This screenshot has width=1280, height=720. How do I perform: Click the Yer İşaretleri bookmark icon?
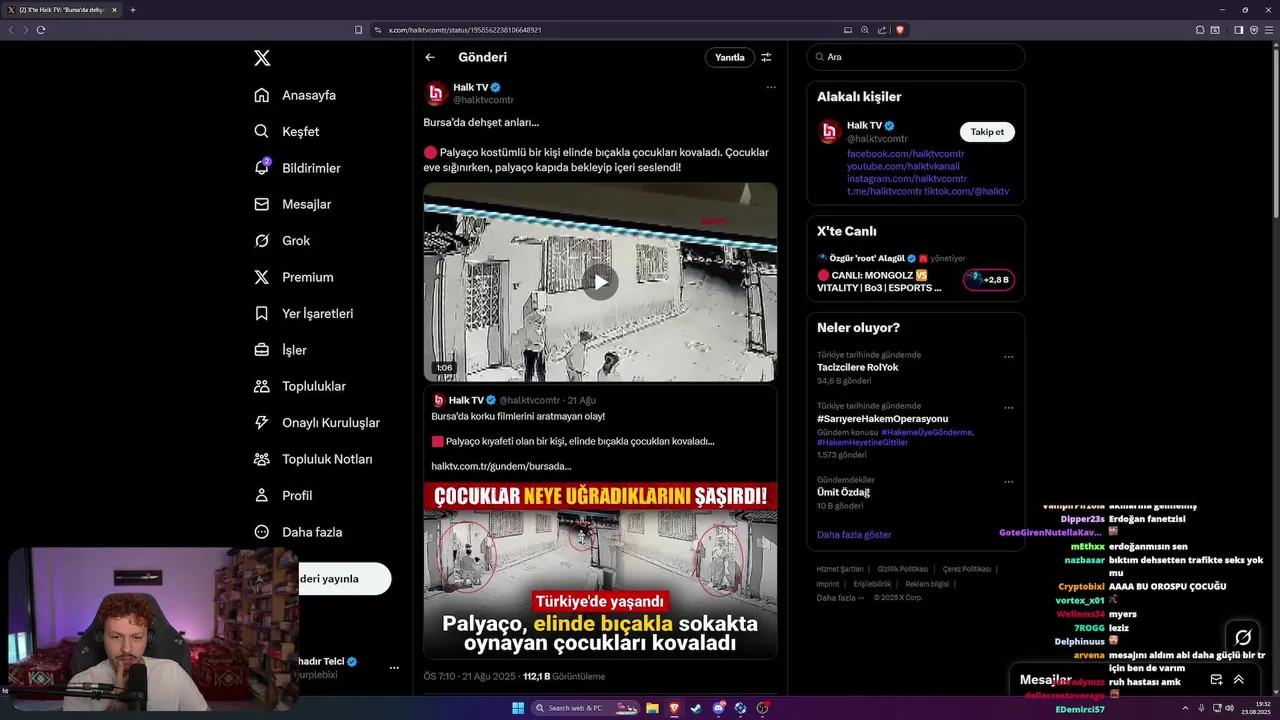click(x=262, y=313)
